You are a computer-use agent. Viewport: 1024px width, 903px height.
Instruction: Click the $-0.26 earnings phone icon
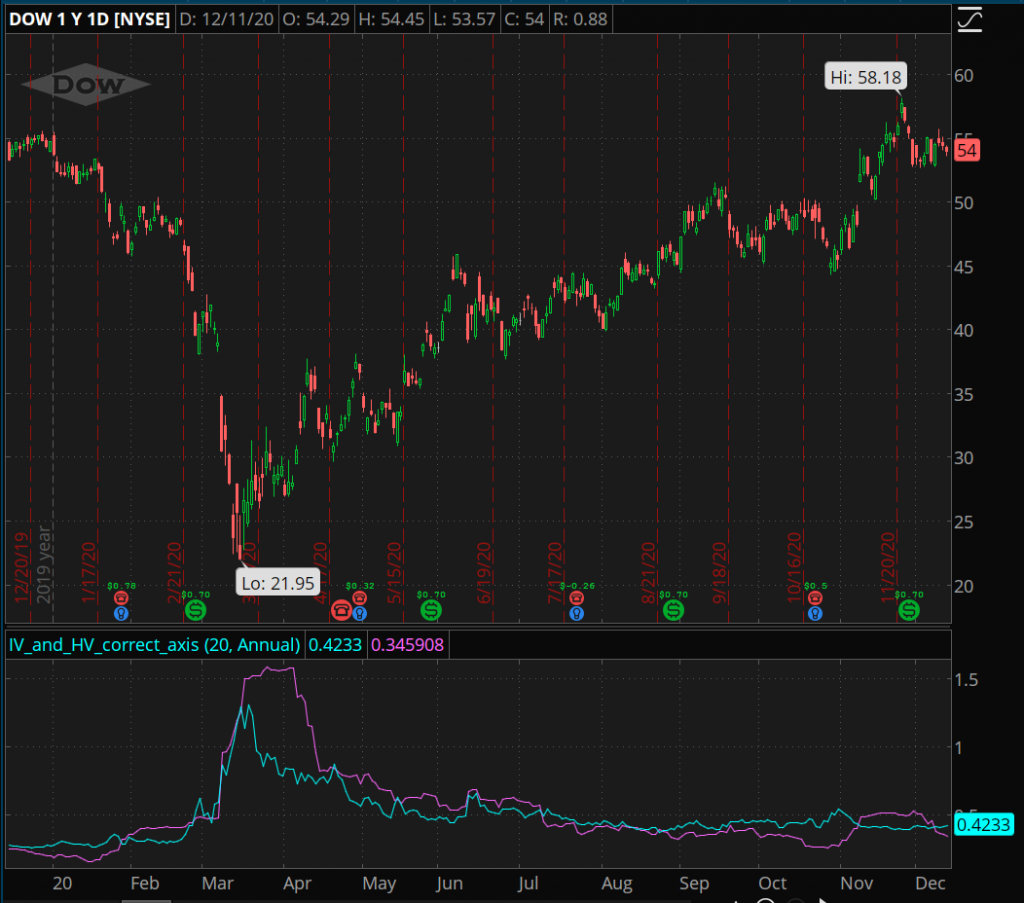[576, 598]
